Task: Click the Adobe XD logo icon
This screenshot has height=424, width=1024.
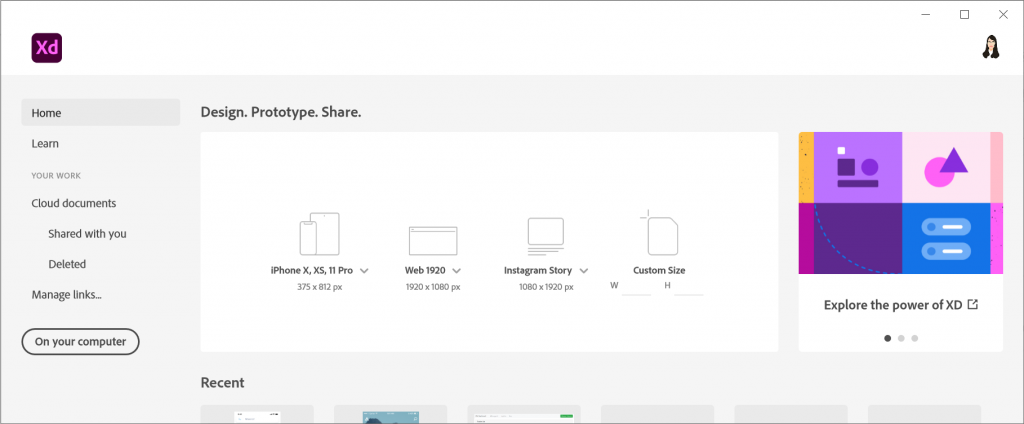Action: (46, 48)
